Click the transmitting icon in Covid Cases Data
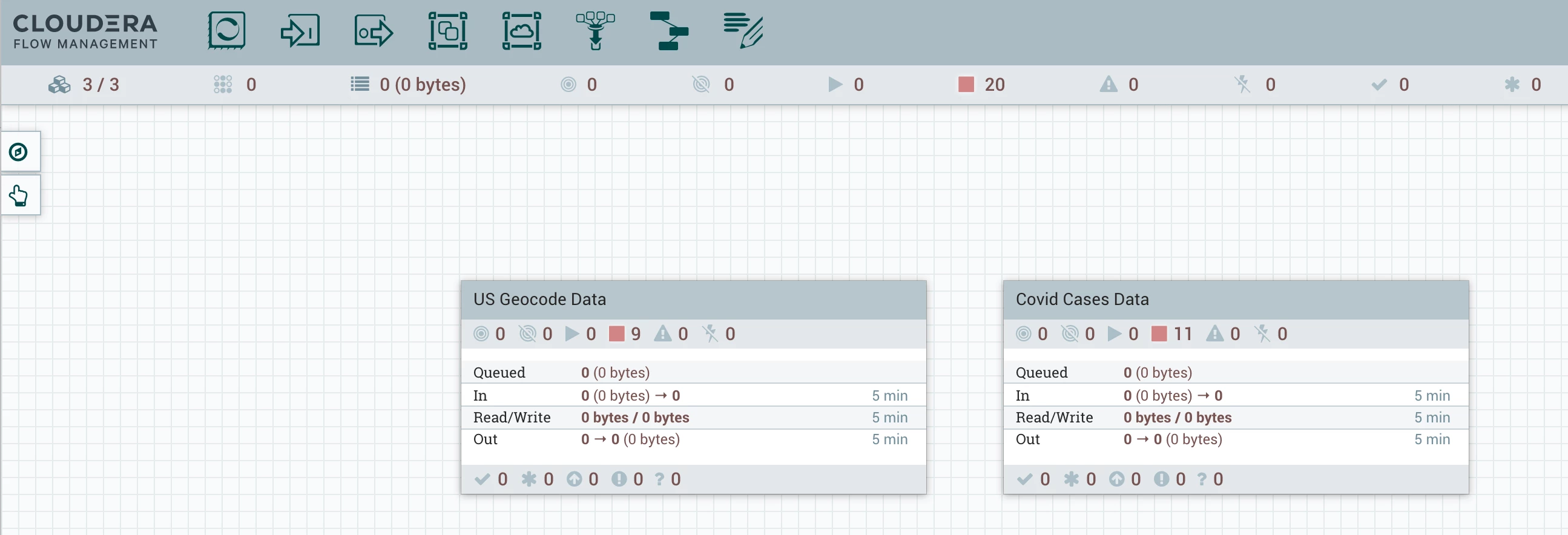 1023,333
